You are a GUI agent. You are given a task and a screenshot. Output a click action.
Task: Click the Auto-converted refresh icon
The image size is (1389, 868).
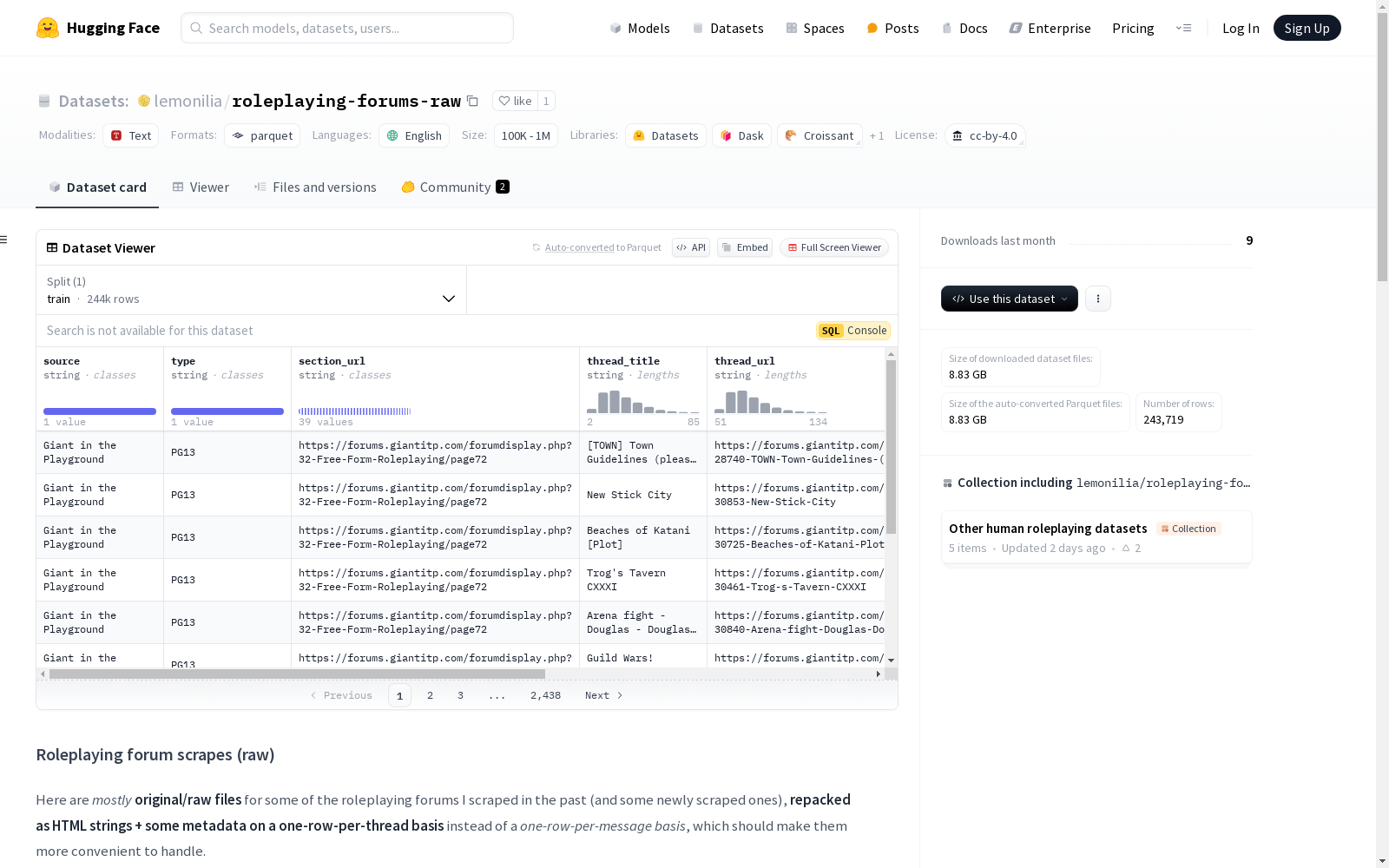click(x=537, y=247)
